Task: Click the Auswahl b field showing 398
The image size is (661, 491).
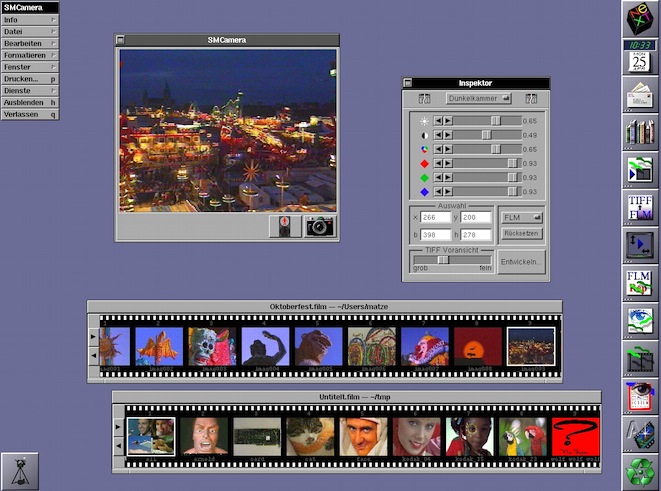Action: click(436, 235)
